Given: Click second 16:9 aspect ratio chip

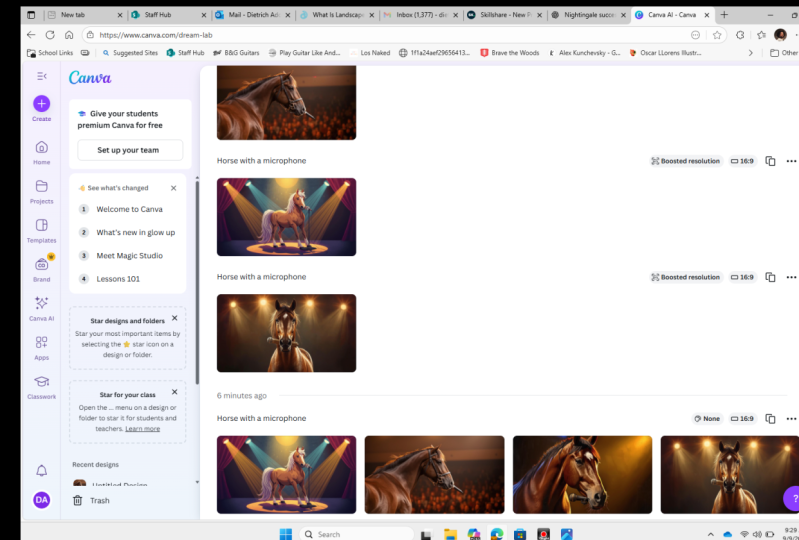Looking at the screenshot, I should point(742,277).
